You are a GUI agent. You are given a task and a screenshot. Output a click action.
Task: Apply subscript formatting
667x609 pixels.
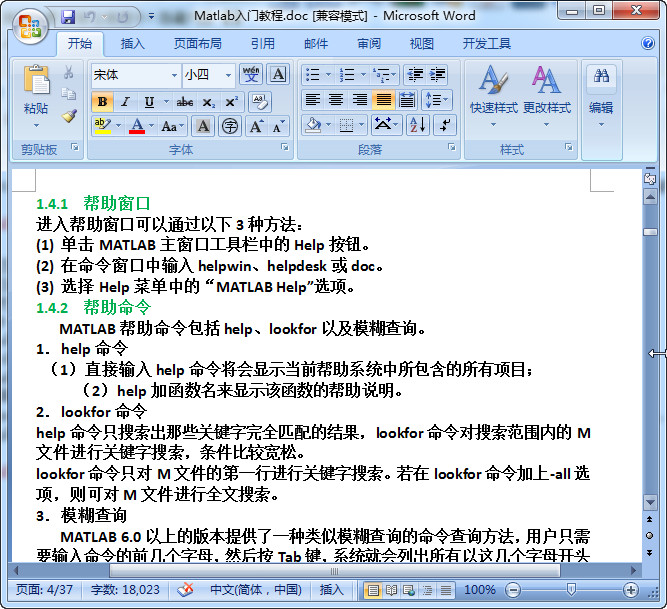click(x=208, y=102)
